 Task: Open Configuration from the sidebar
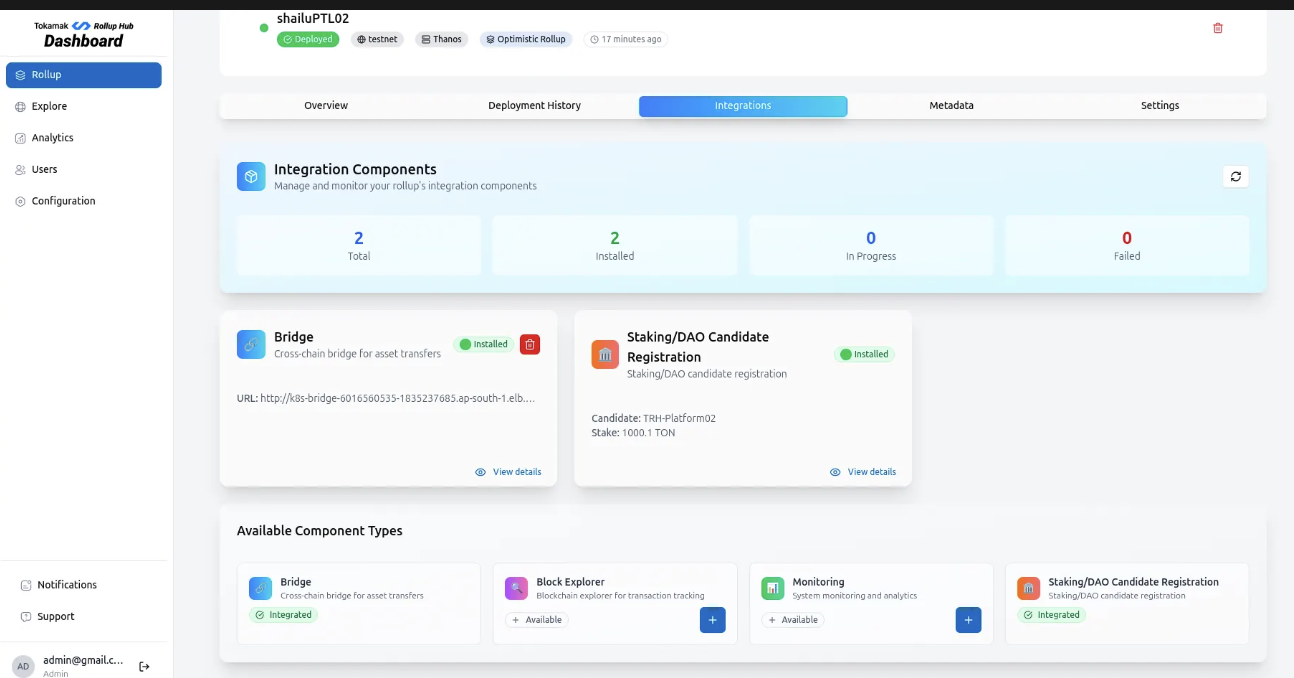pos(63,201)
